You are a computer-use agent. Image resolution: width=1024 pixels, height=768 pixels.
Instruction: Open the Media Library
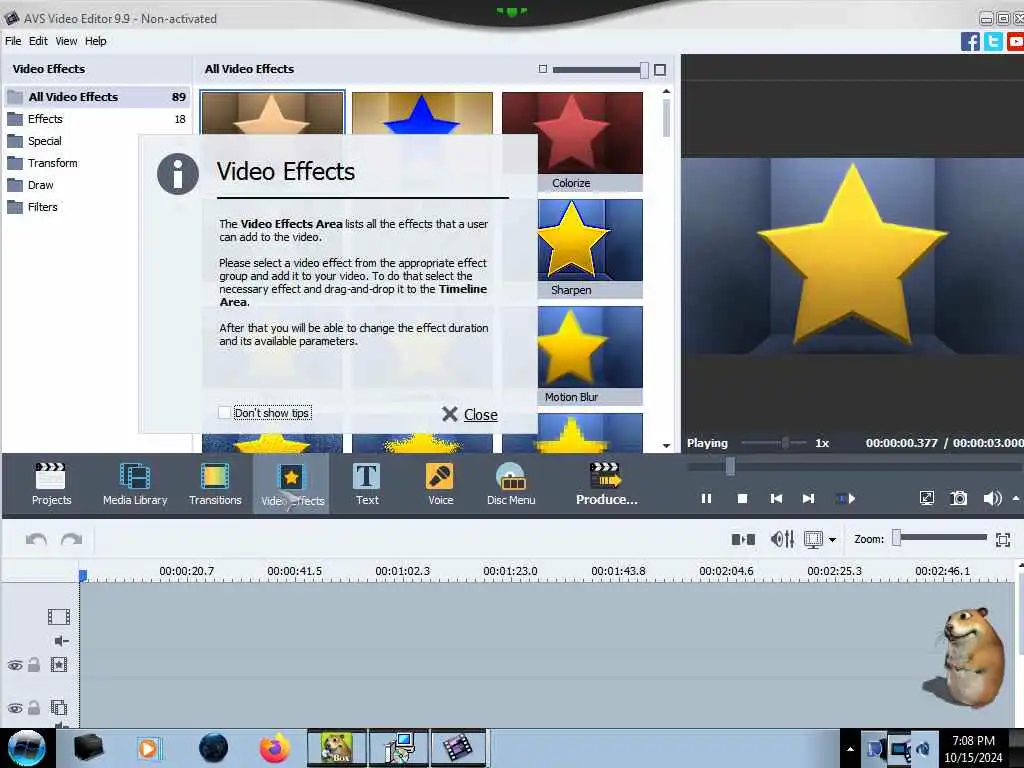click(135, 484)
